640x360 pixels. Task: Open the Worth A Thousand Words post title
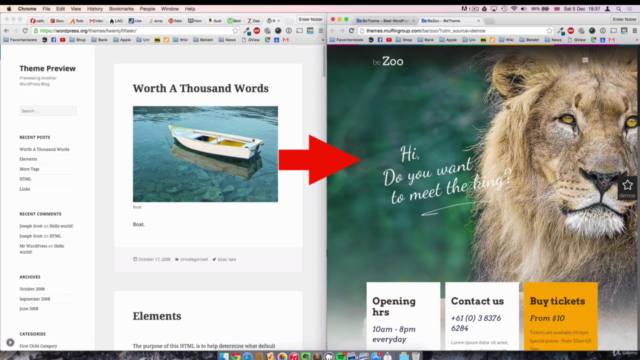[x=200, y=88]
